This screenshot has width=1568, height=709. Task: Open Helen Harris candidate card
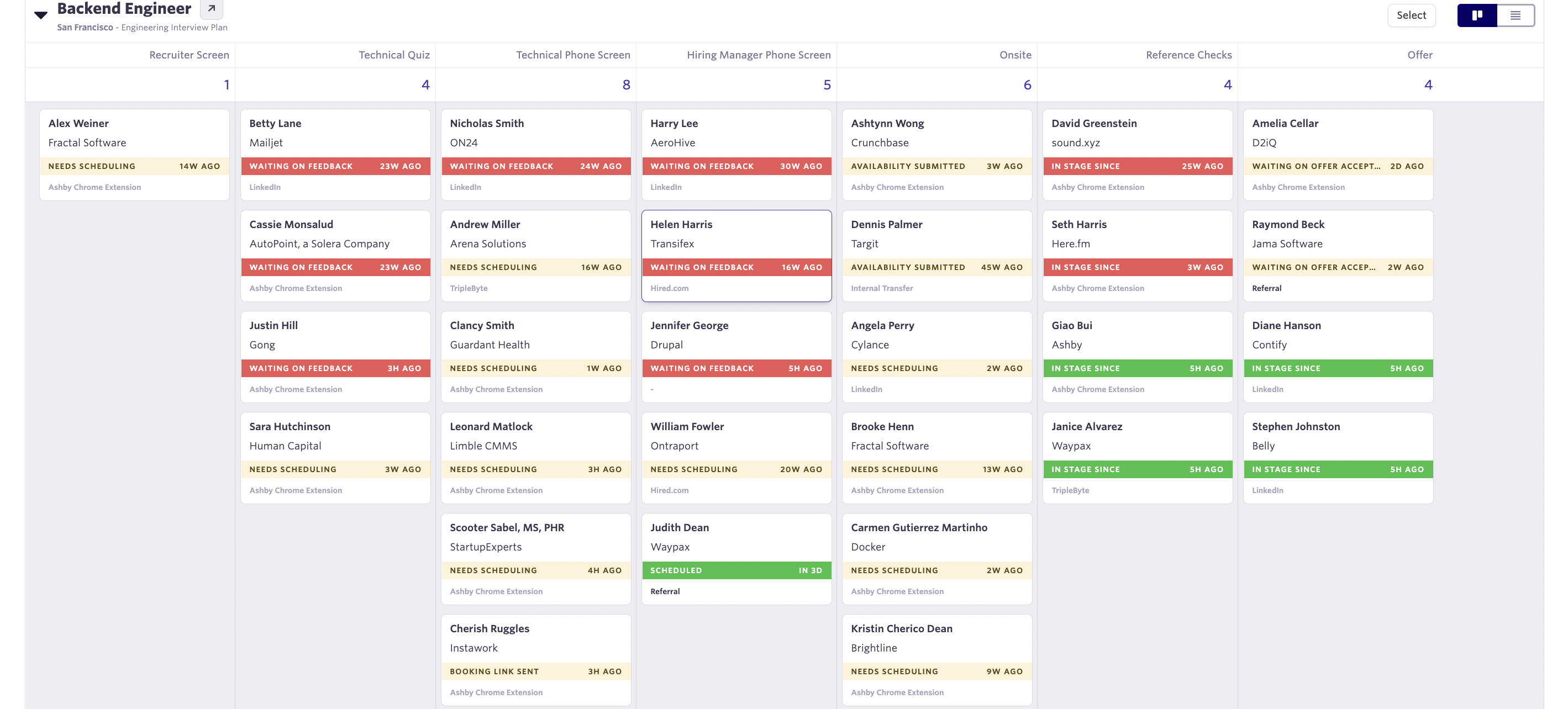pyautogui.click(x=736, y=256)
